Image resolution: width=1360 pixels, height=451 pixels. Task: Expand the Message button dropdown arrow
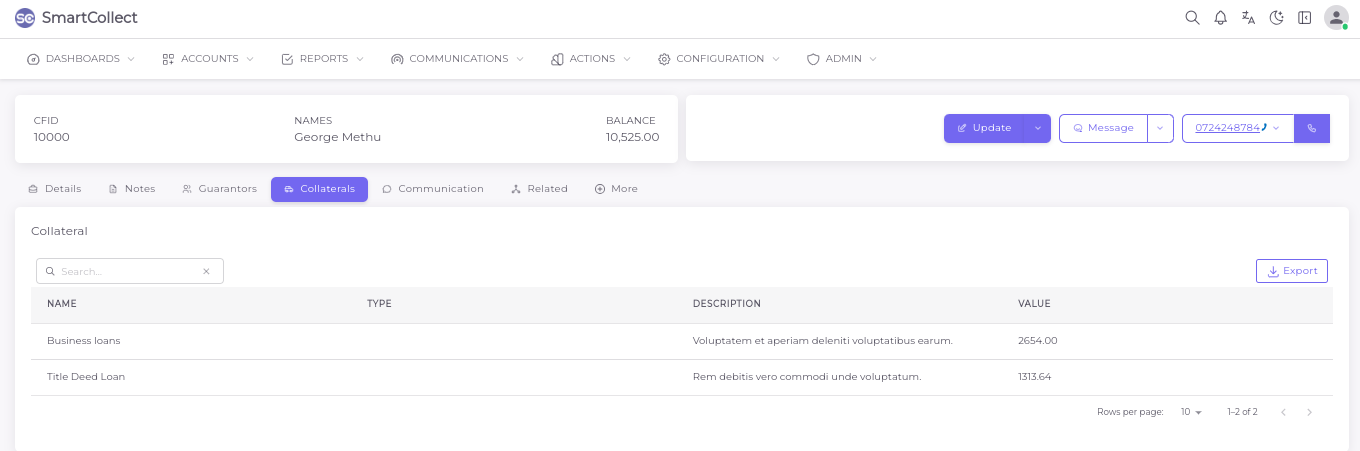coord(1160,128)
